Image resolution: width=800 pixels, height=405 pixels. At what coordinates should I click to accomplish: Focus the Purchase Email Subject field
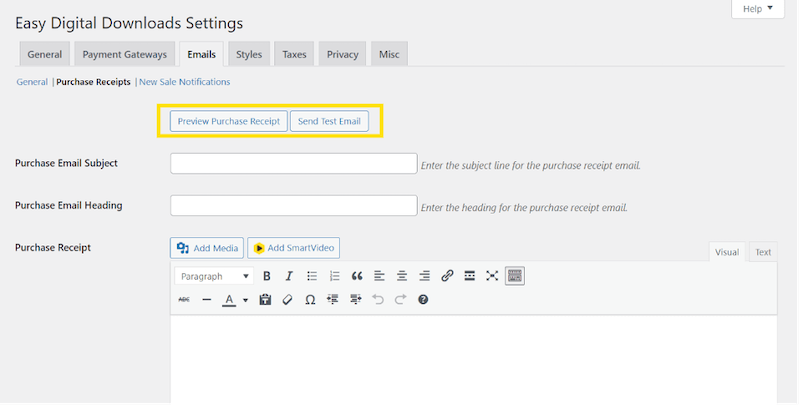point(294,164)
